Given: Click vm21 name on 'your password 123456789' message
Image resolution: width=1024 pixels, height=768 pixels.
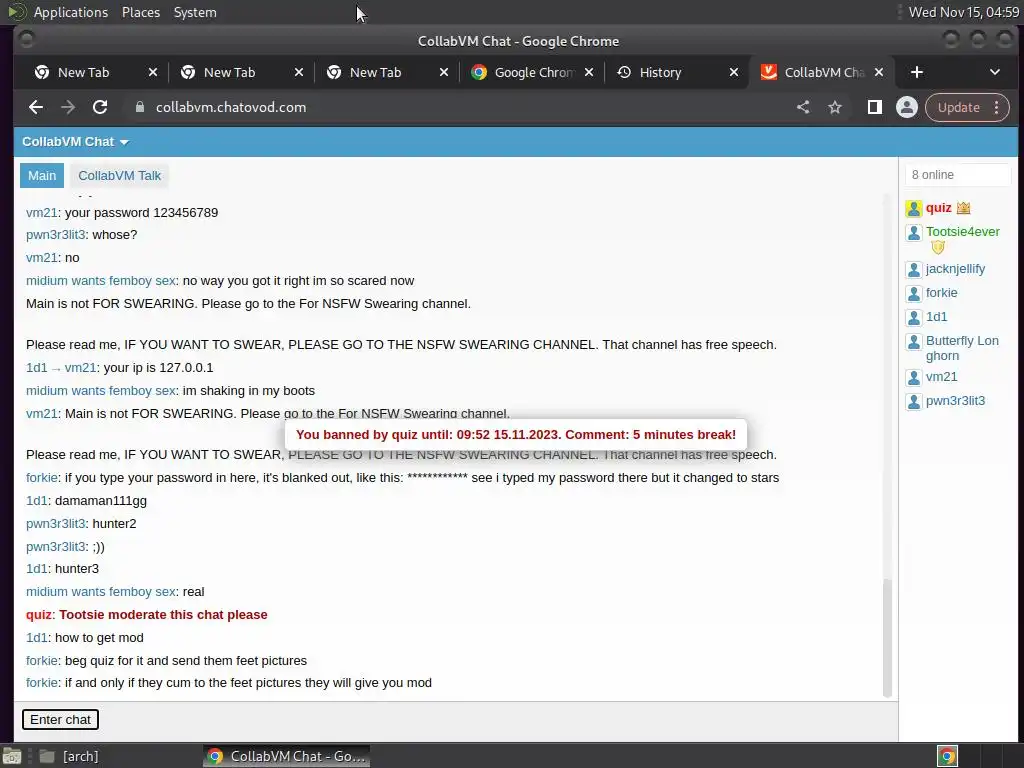Looking at the screenshot, I should point(42,213).
